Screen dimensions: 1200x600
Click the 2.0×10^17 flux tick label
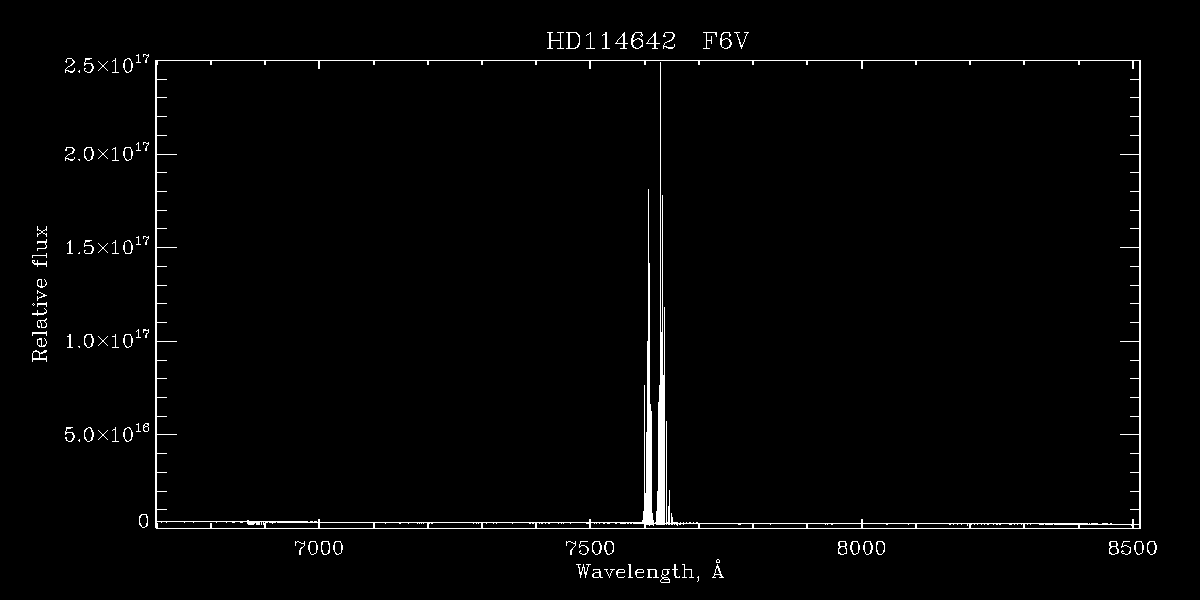[x=107, y=154]
